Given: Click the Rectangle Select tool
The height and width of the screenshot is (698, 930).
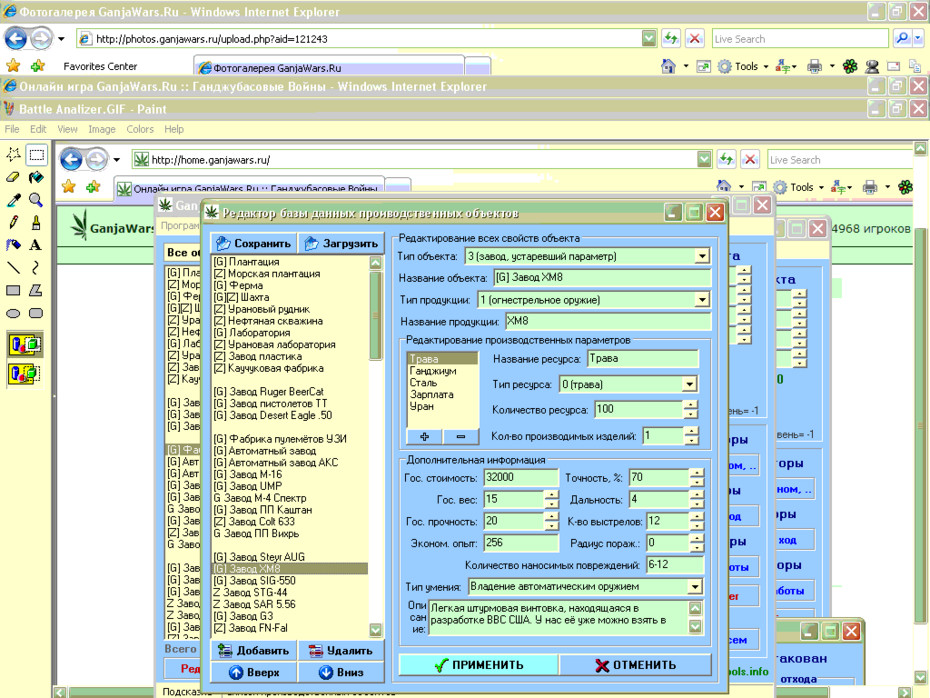Looking at the screenshot, I should point(36,155).
